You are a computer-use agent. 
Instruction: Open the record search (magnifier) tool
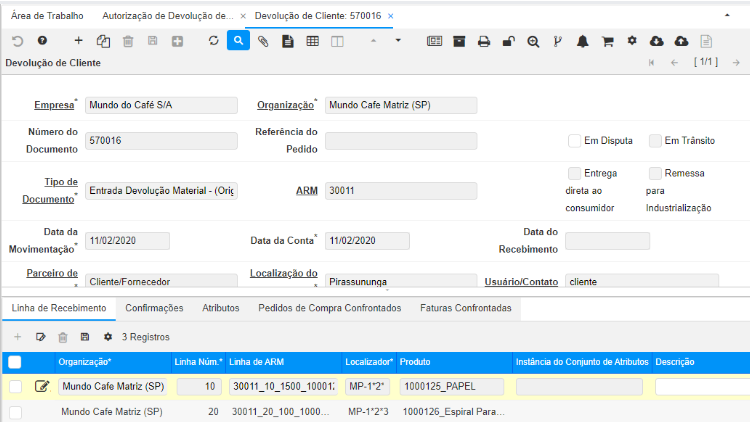(x=238, y=41)
